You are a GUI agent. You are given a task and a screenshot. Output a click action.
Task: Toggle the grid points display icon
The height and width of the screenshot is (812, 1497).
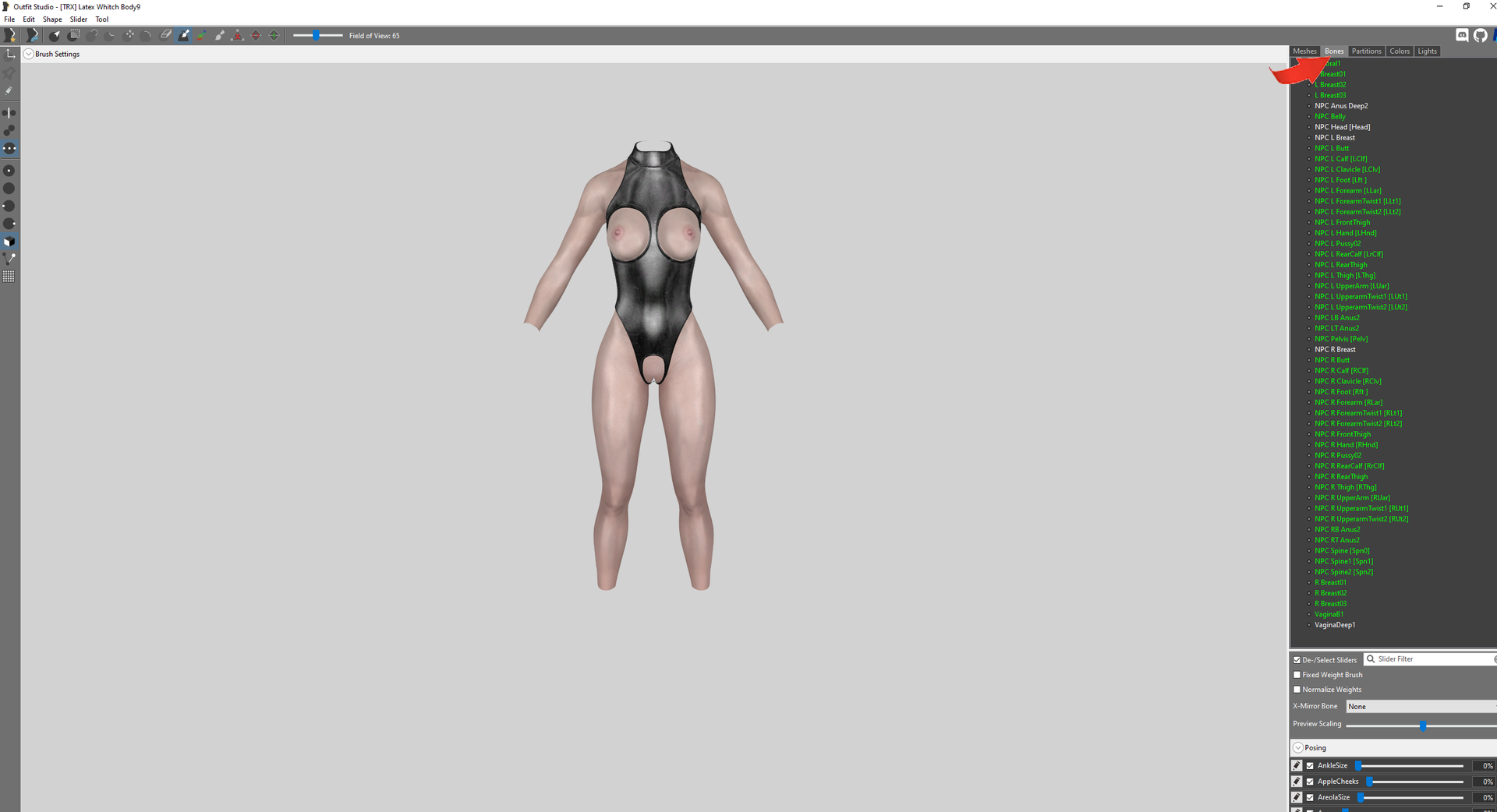click(x=9, y=277)
